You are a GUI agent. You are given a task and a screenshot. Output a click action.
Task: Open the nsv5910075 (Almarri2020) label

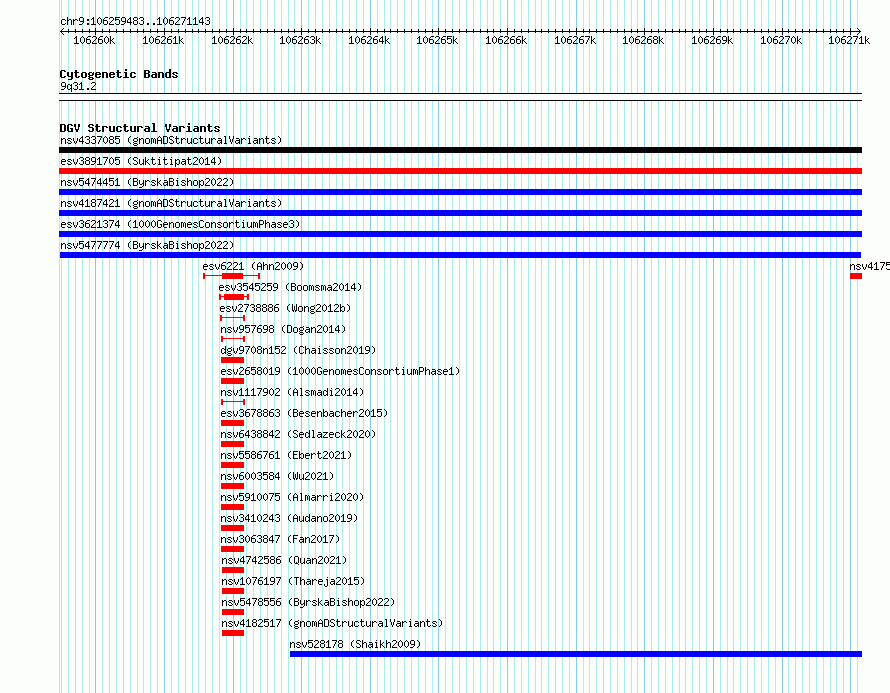pyautogui.click(x=292, y=497)
